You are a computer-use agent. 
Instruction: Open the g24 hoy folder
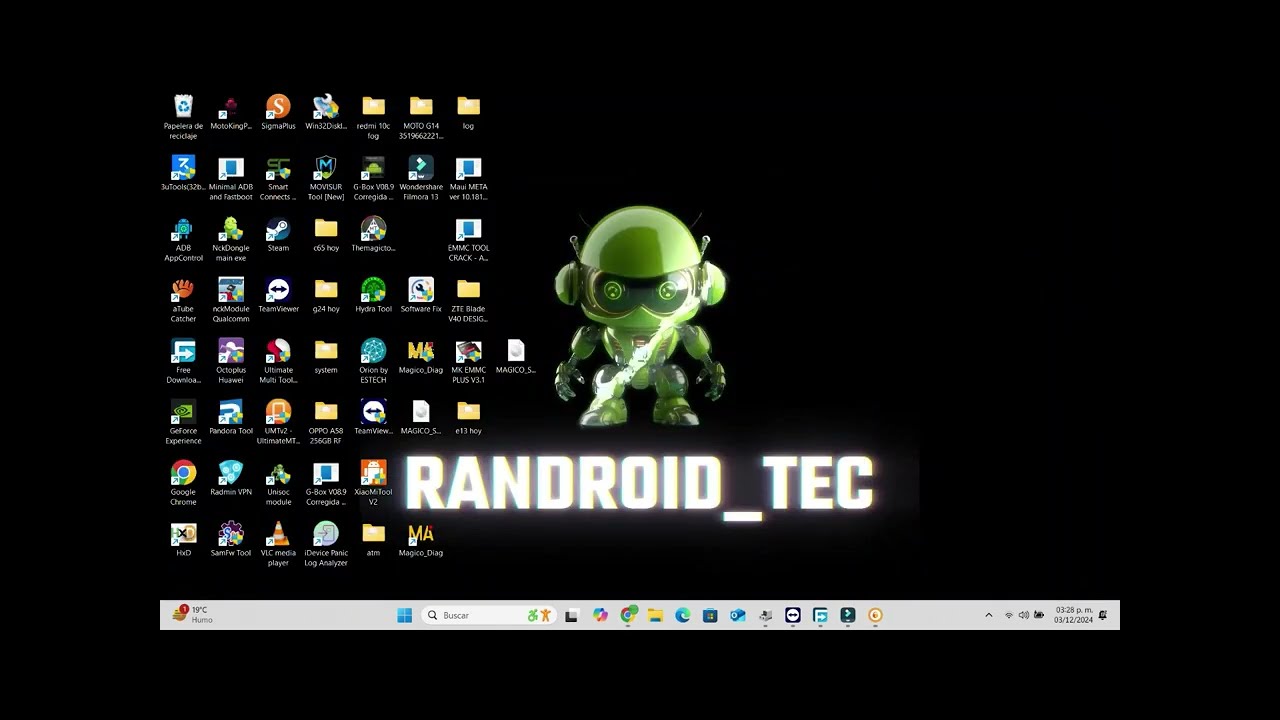pos(326,295)
